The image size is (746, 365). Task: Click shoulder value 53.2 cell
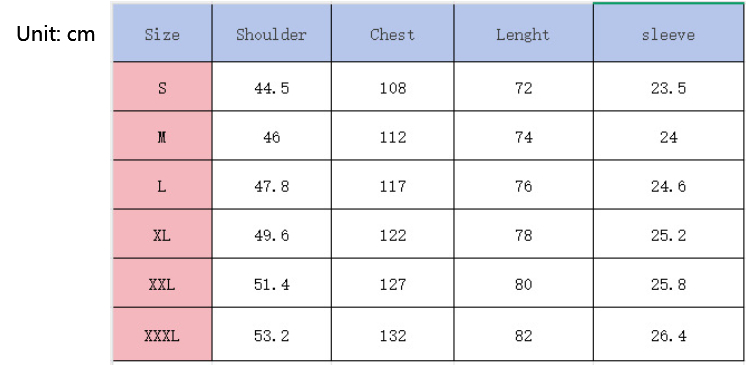(272, 334)
